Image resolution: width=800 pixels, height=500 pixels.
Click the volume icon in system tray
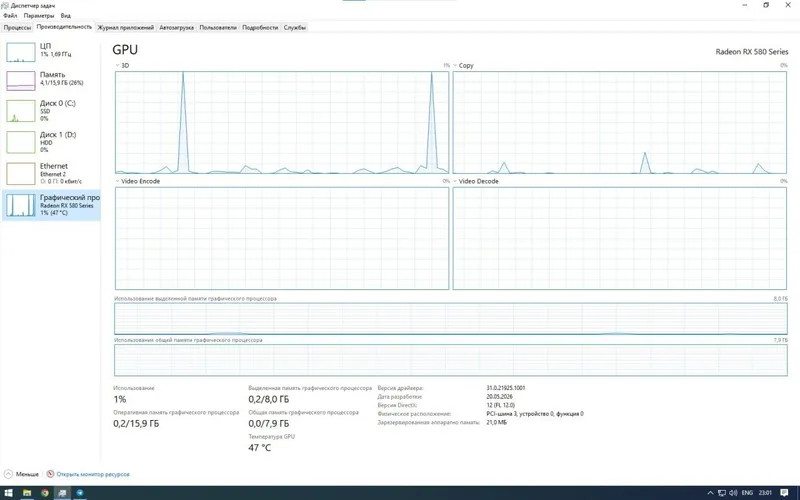tap(733, 493)
